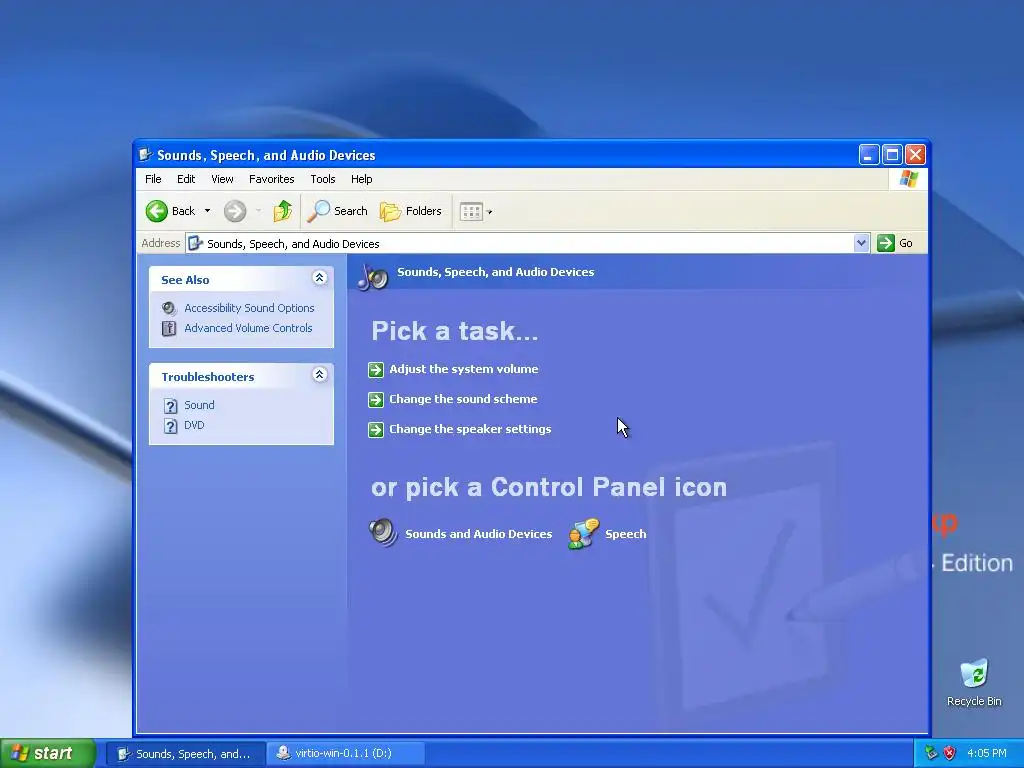
Task: Collapse the See Also panel
Action: coord(319,278)
